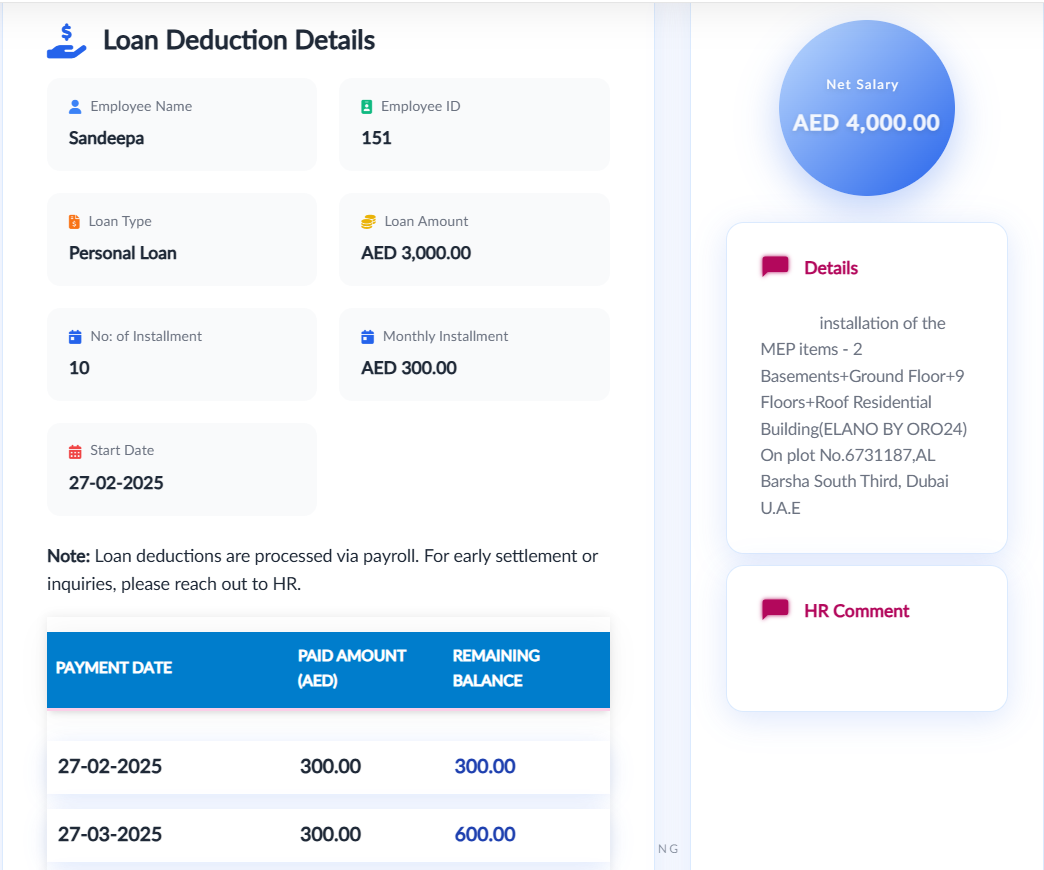Image resolution: width=1044 pixels, height=870 pixels.
Task: Click the Sandeepa employee name card
Action: pyautogui.click(x=181, y=125)
